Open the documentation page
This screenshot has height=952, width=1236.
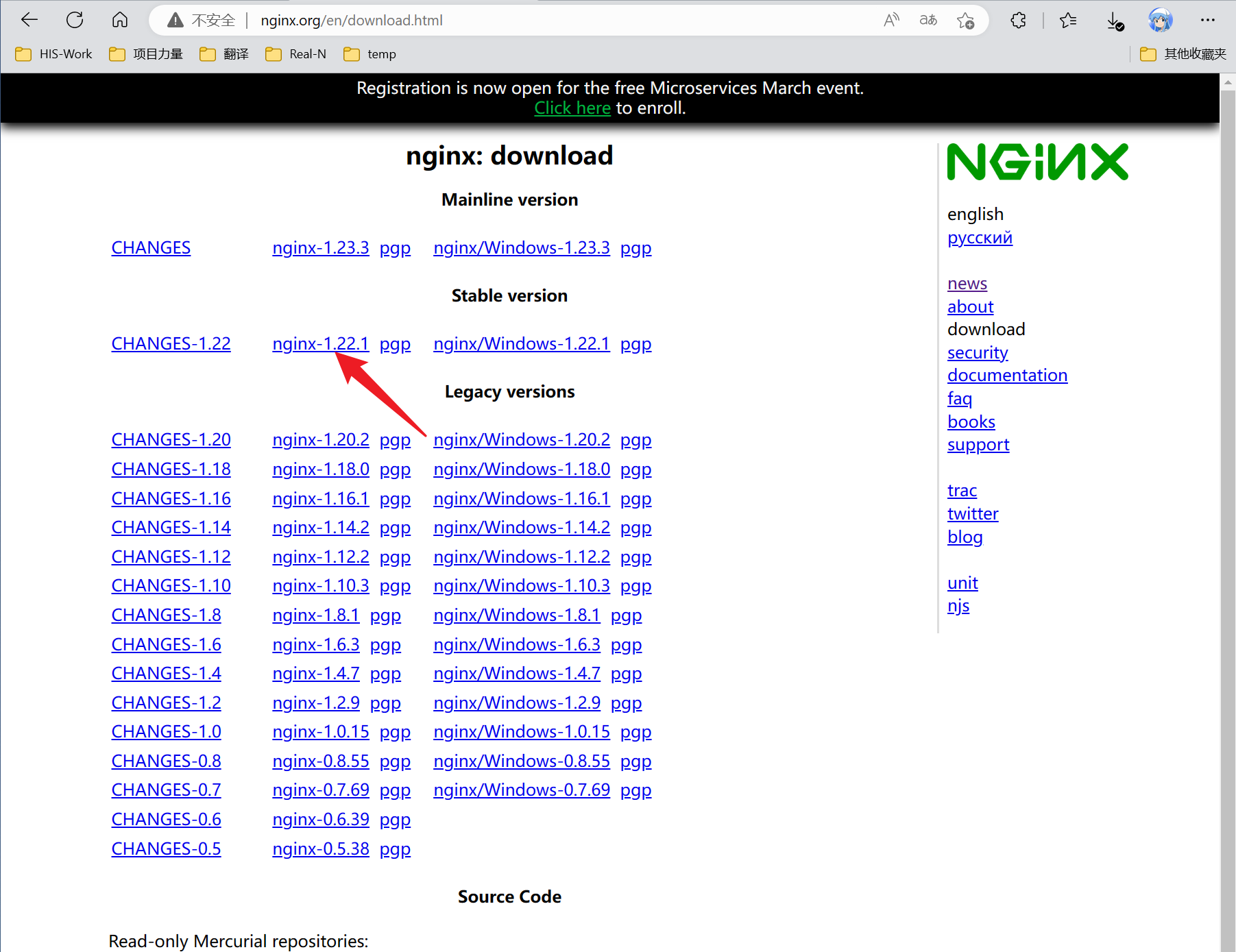1008,376
